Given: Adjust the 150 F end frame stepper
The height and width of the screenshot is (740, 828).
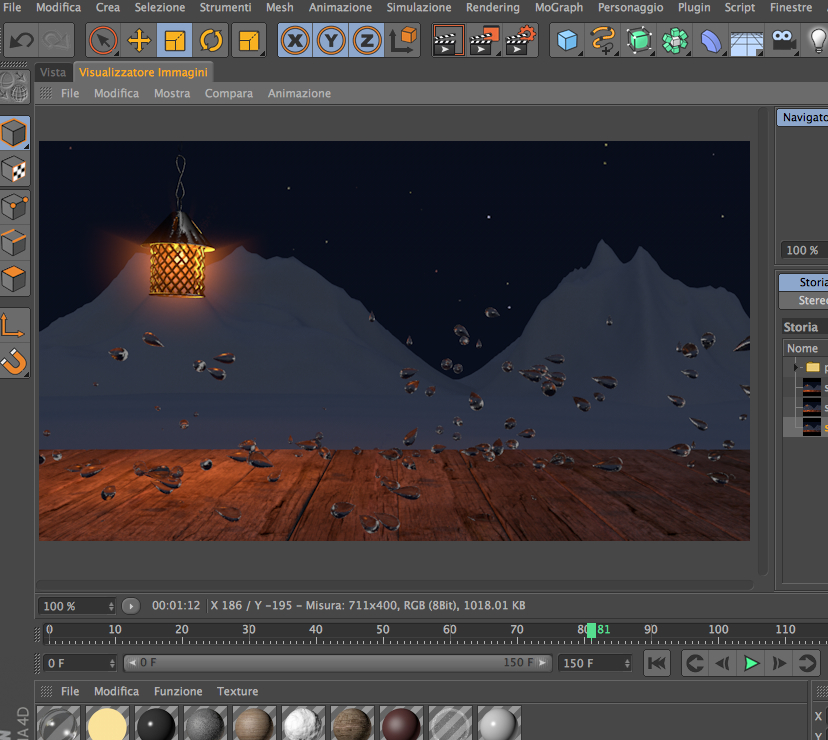Looking at the screenshot, I should pyautogui.click(x=627, y=663).
